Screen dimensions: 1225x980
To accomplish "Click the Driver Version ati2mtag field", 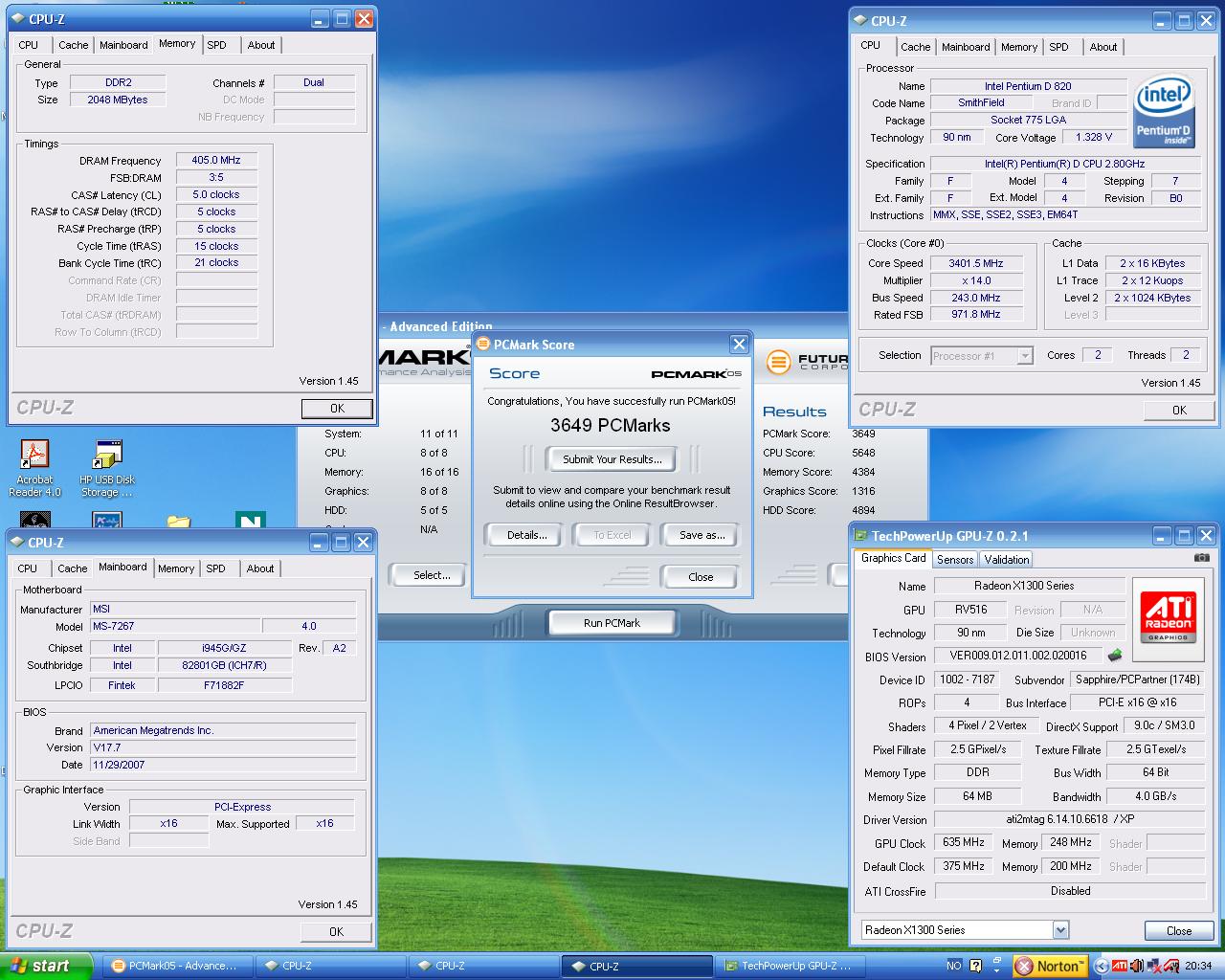I will pos(1070,819).
